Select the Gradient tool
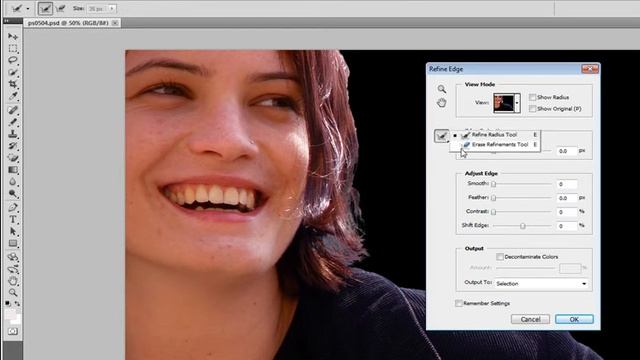Viewport: 640px width, 360px height. [x=13, y=170]
